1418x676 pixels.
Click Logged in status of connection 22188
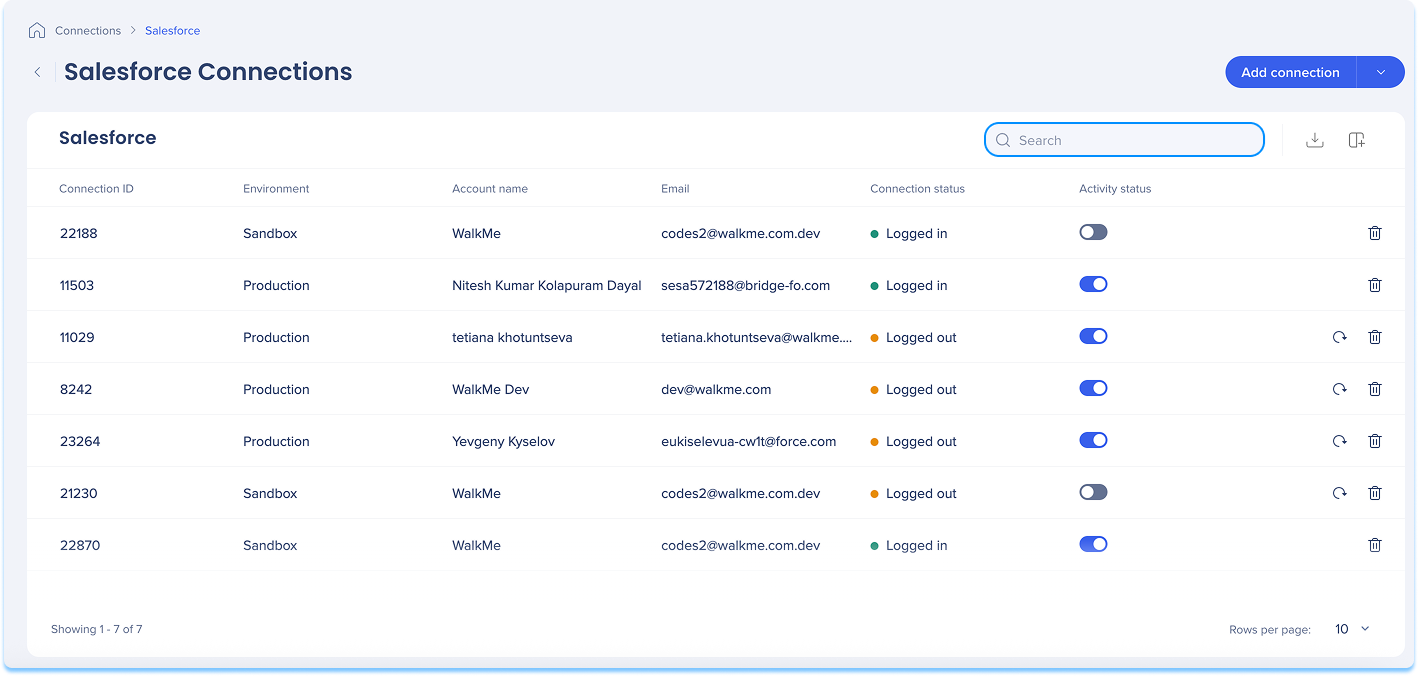tap(909, 233)
